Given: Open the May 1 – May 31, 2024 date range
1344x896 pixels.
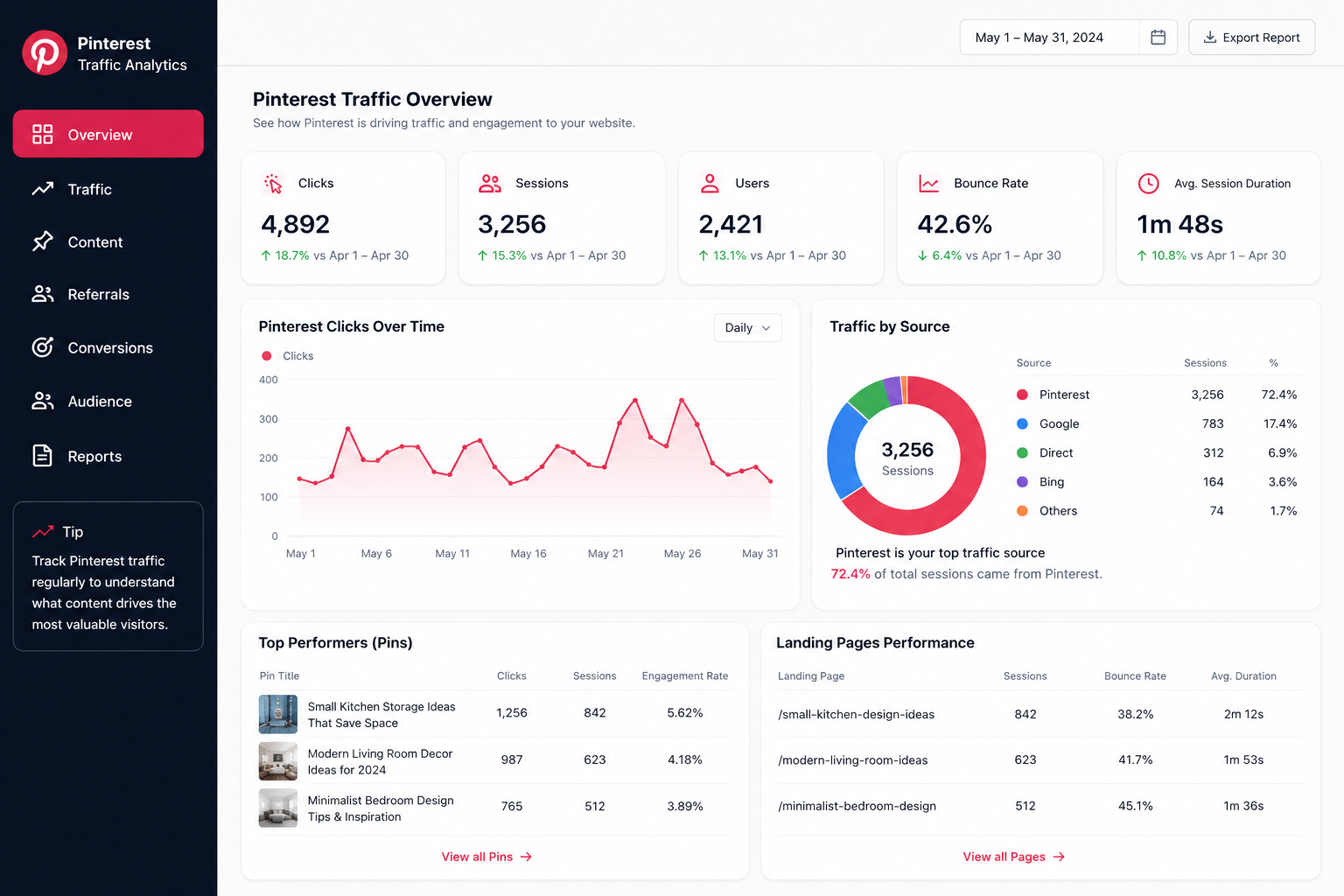Looking at the screenshot, I should point(1068,38).
